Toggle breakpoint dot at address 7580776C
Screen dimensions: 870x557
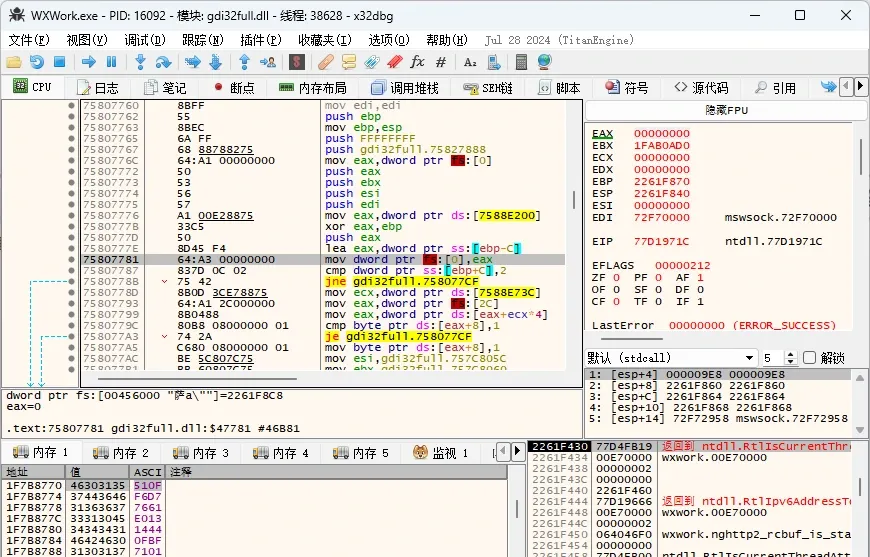(71, 160)
